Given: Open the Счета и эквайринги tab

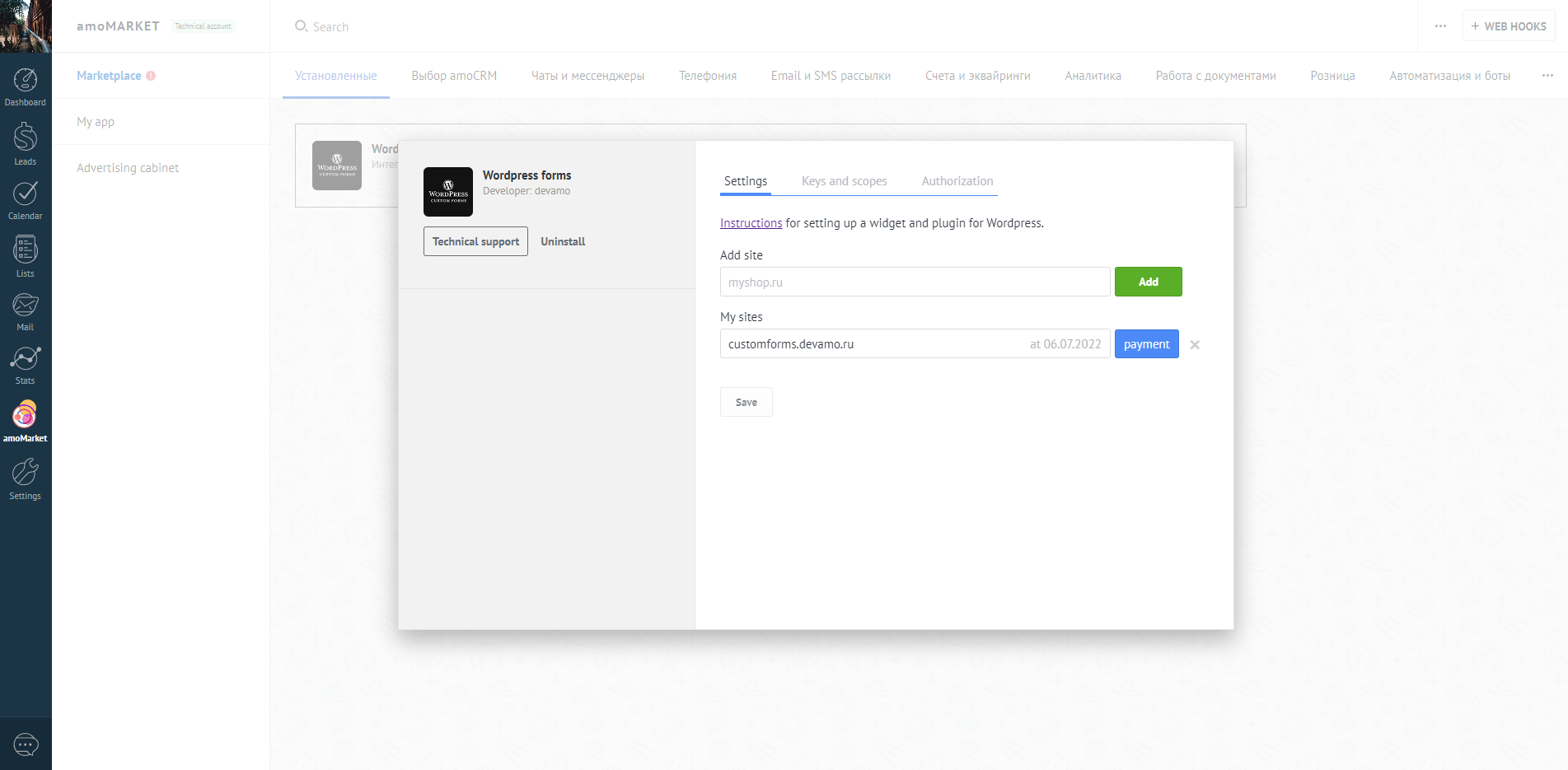Looking at the screenshot, I should coord(978,76).
